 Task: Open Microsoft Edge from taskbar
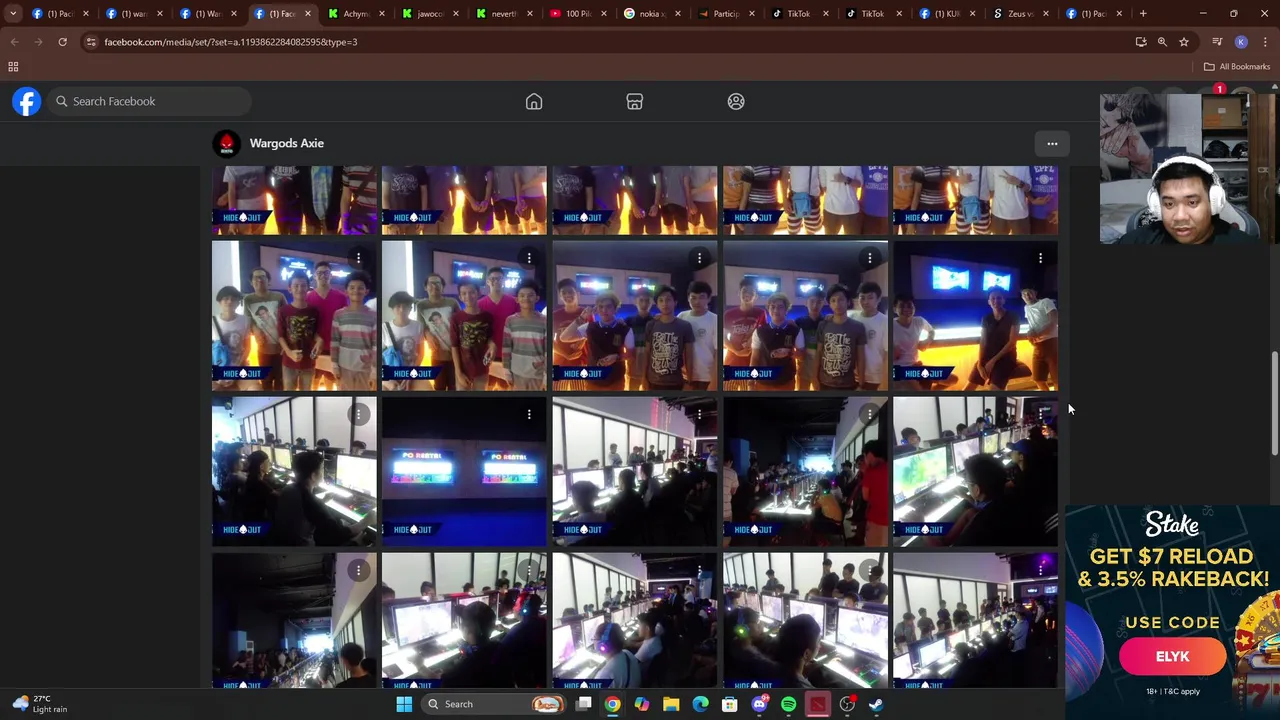coord(700,704)
